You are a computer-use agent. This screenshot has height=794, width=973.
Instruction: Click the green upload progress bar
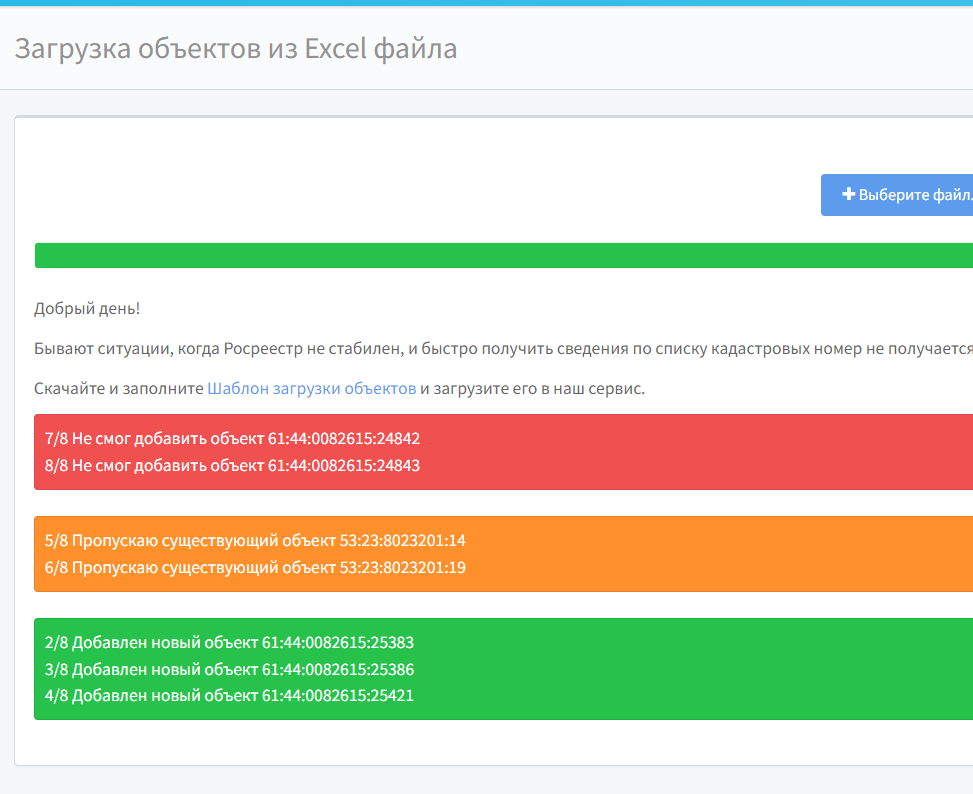(504, 256)
